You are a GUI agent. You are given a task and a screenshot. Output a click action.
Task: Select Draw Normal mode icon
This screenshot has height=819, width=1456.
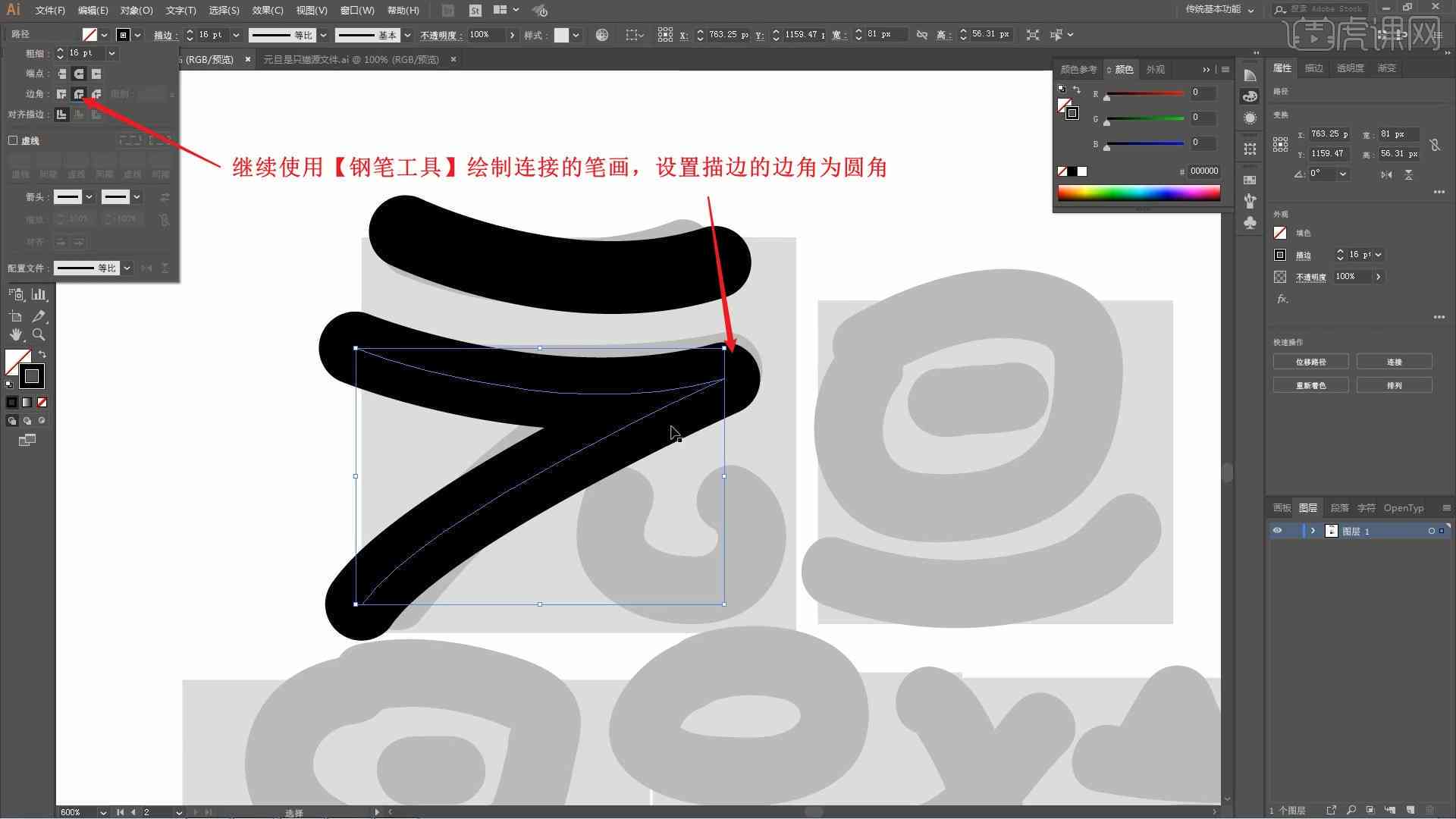pyautogui.click(x=12, y=420)
